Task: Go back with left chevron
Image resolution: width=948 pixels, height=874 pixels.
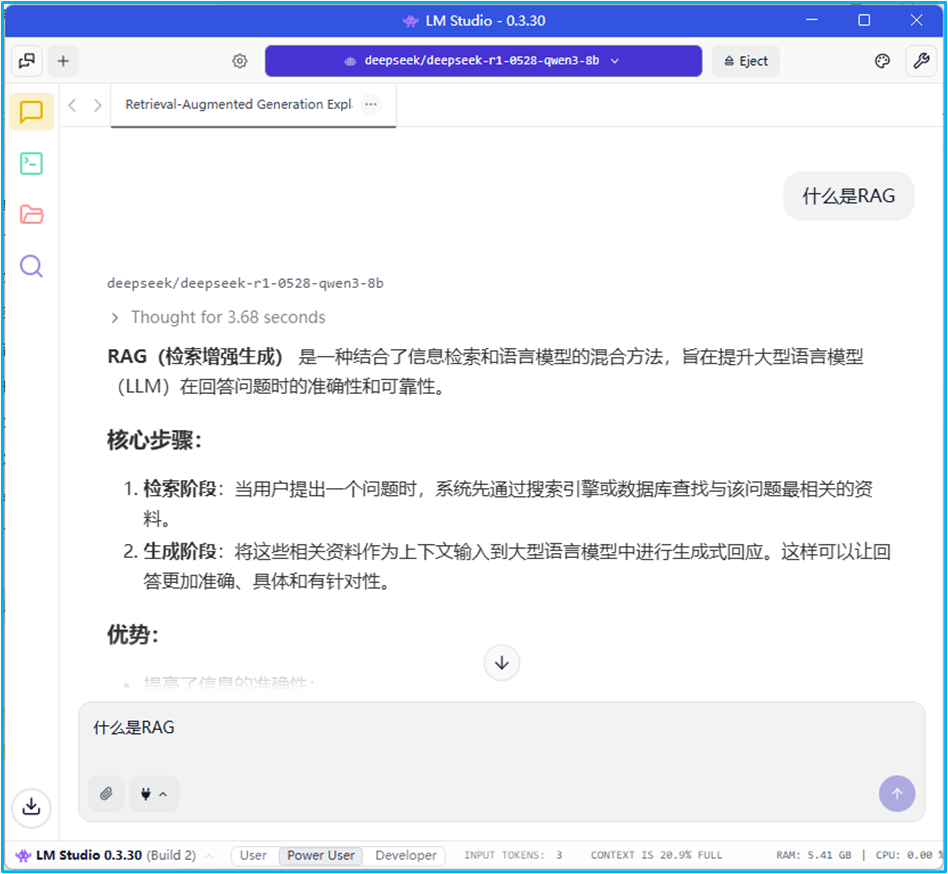Action: [73, 105]
